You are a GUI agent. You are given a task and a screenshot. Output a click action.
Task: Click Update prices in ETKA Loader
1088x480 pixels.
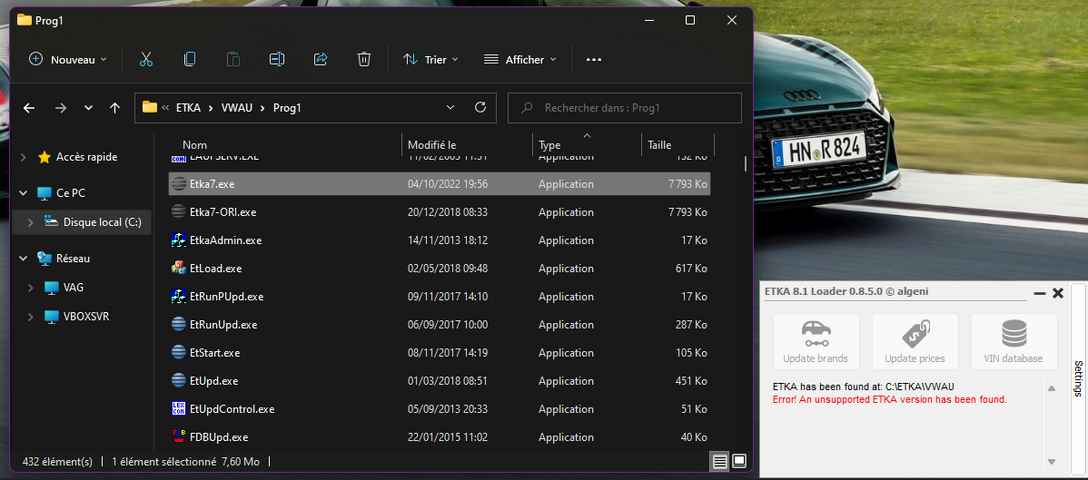pyautogui.click(x=915, y=341)
